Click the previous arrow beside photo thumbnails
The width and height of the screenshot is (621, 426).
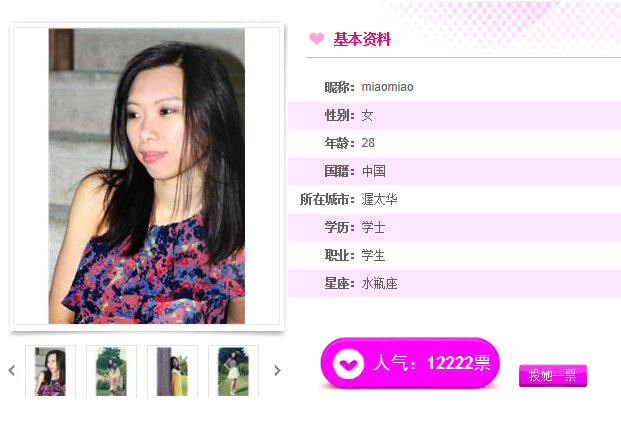click(x=11, y=371)
